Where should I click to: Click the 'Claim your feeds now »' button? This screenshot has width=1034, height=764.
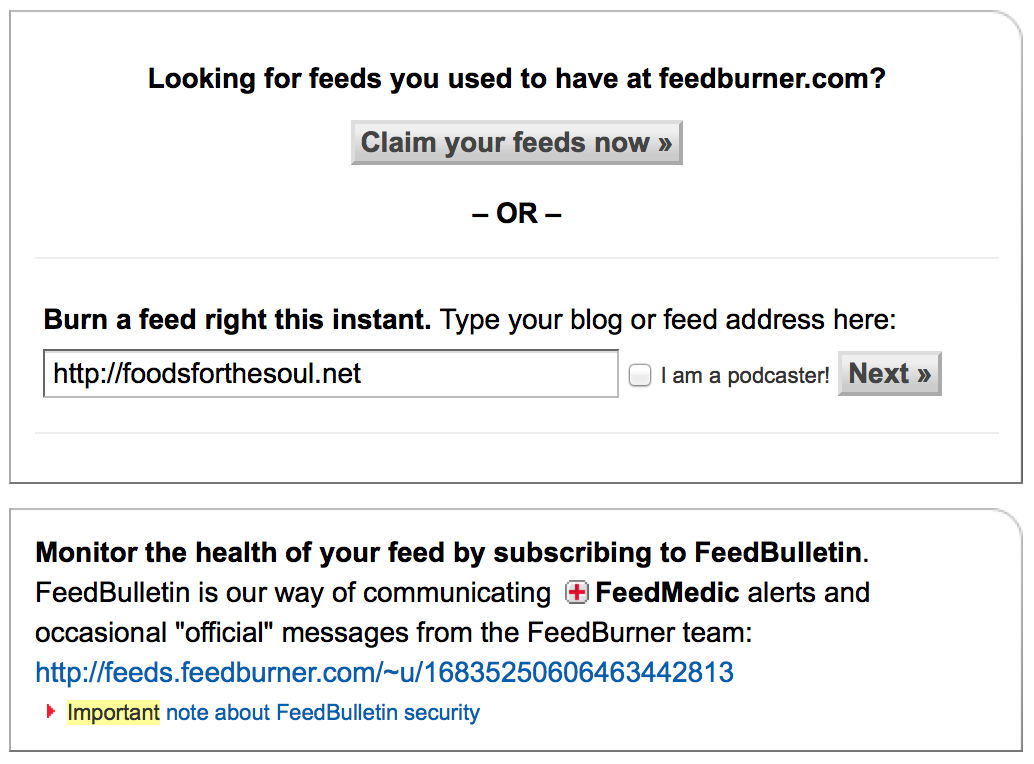[x=516, y=142]
